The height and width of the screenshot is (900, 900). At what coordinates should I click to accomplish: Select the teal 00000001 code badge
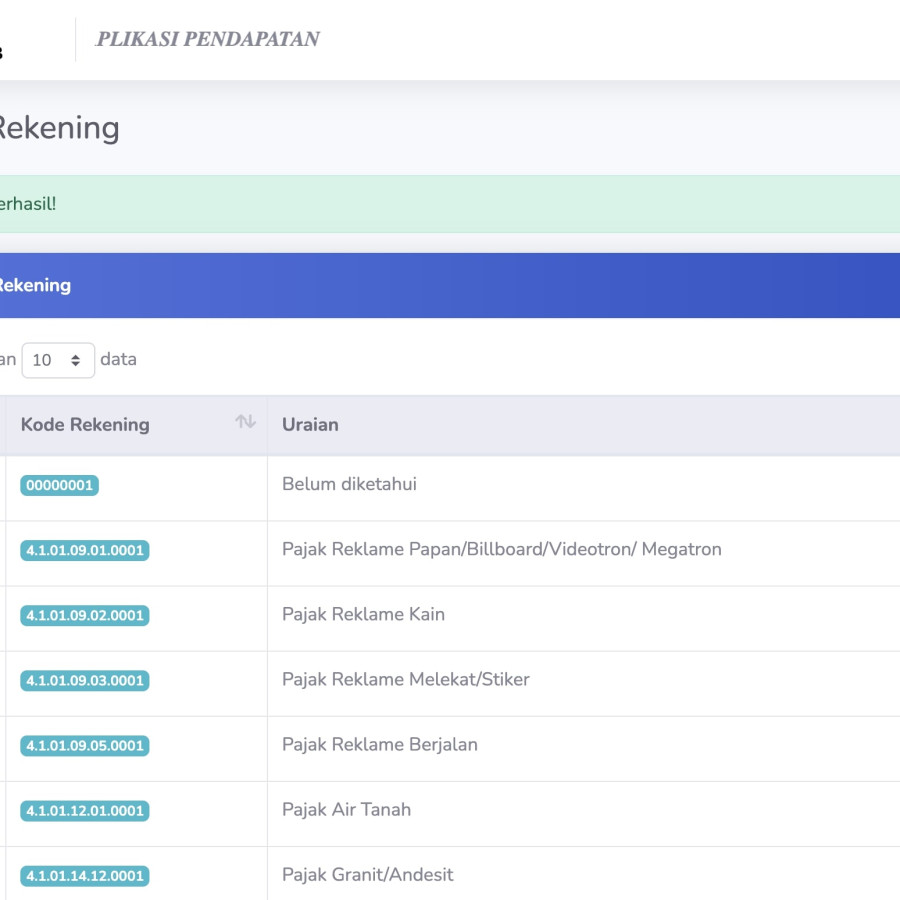click(58, 485)
